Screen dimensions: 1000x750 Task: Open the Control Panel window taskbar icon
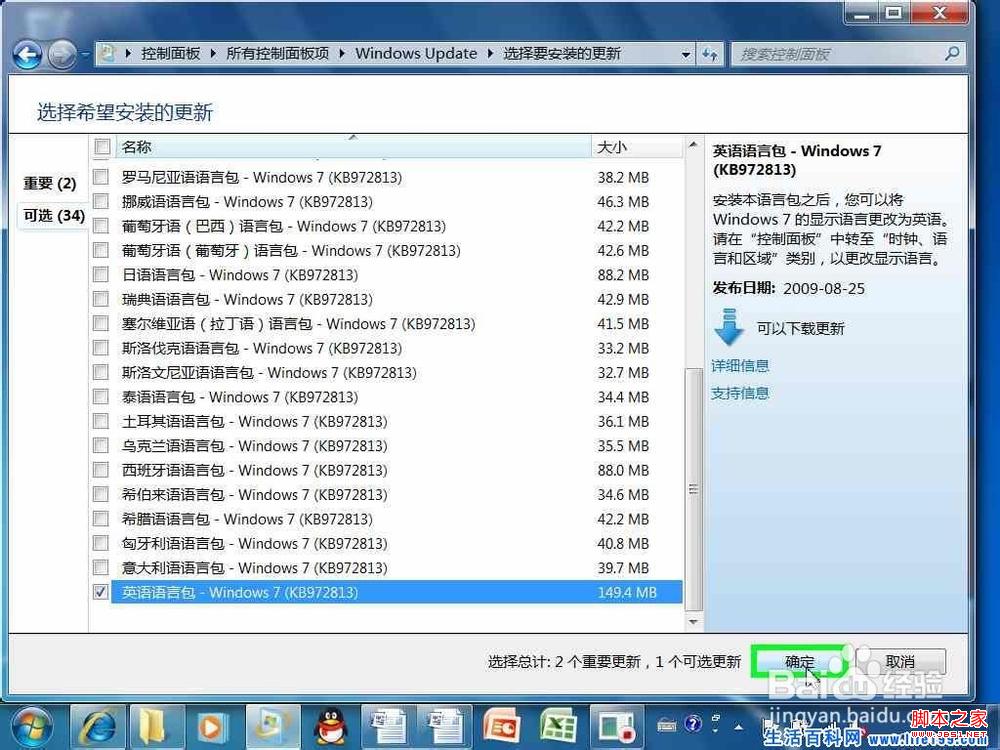pos(273,728)
